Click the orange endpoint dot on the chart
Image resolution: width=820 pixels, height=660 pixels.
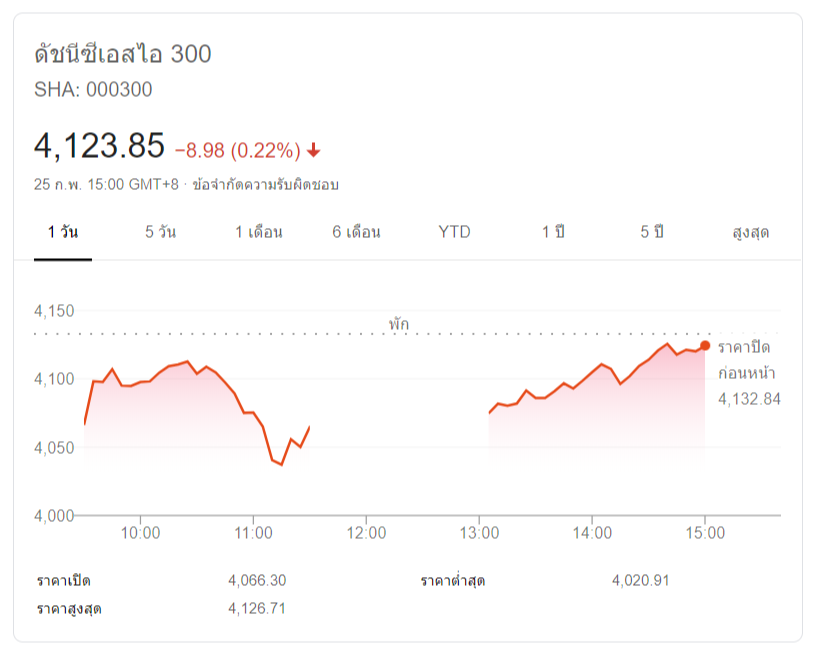pyautogui.click(x=705, y=346)
